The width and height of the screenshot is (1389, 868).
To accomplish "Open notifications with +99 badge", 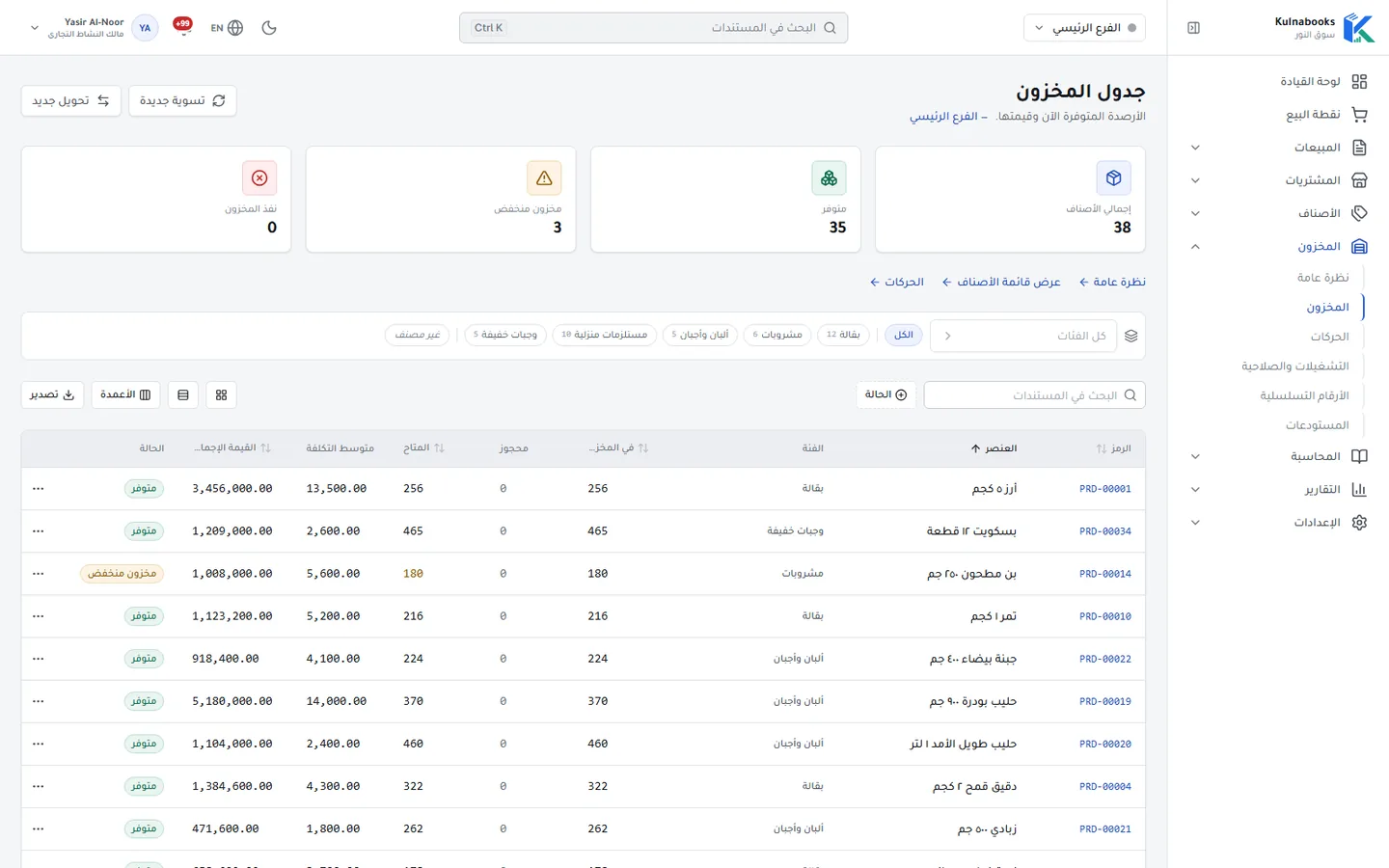I will 182,25.
